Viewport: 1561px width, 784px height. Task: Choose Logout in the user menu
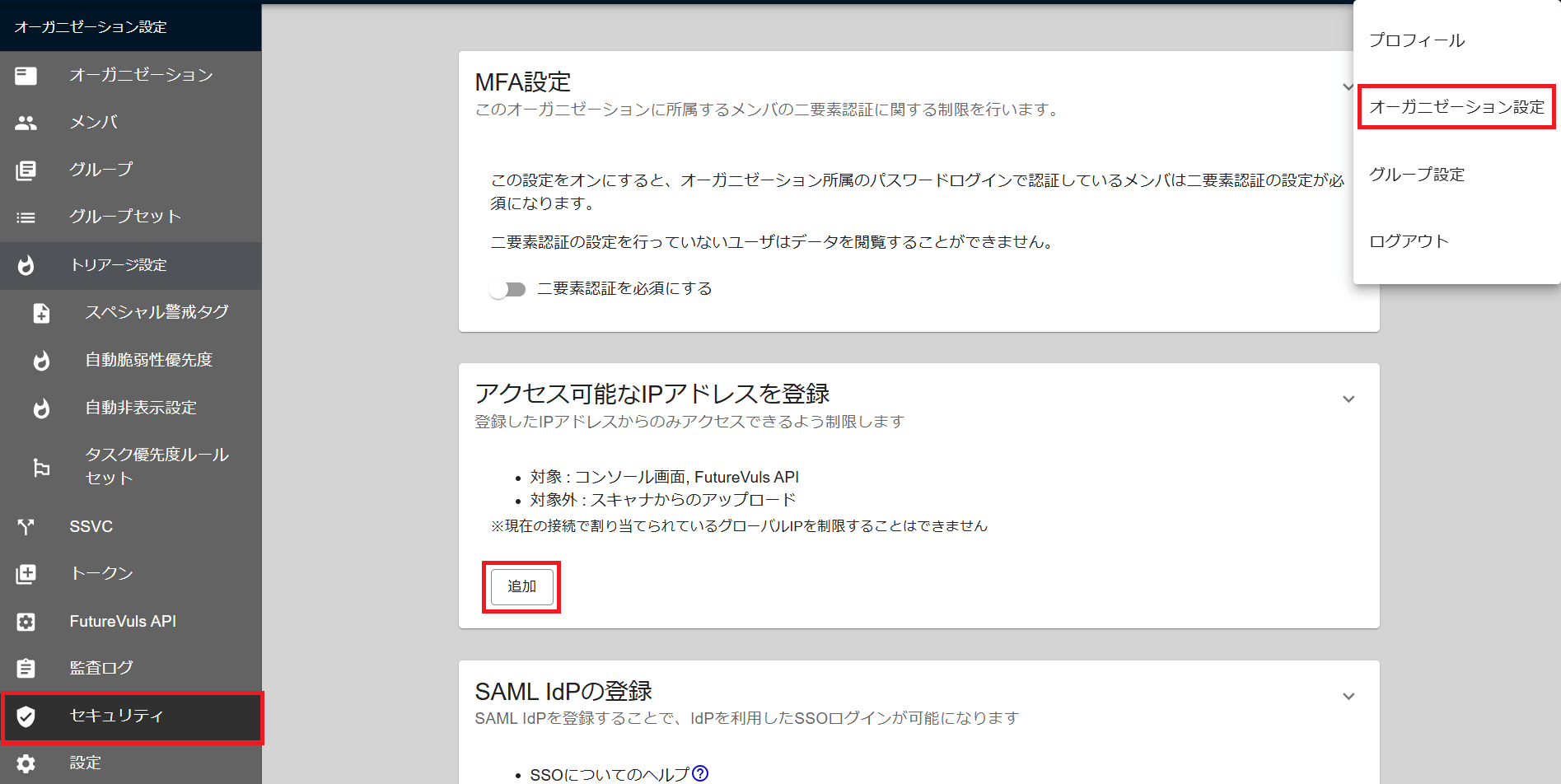[1409, 241]
